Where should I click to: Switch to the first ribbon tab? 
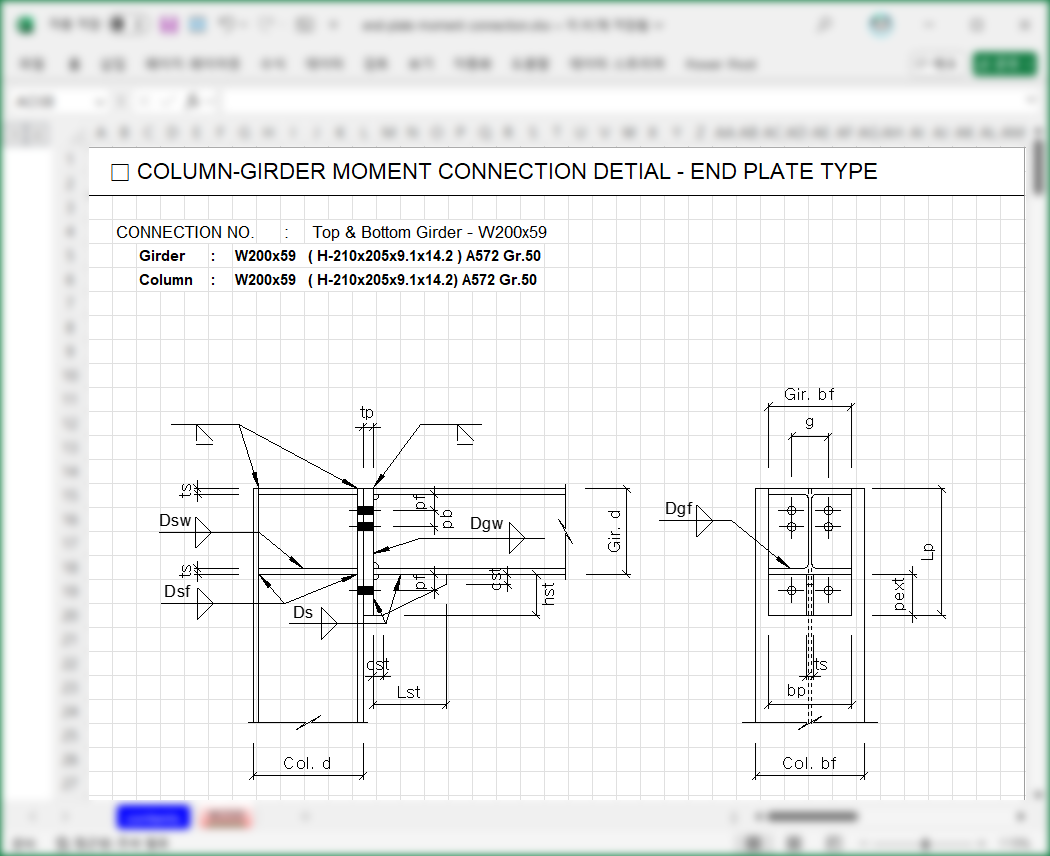pyautogui.click(x=31, y=63)
